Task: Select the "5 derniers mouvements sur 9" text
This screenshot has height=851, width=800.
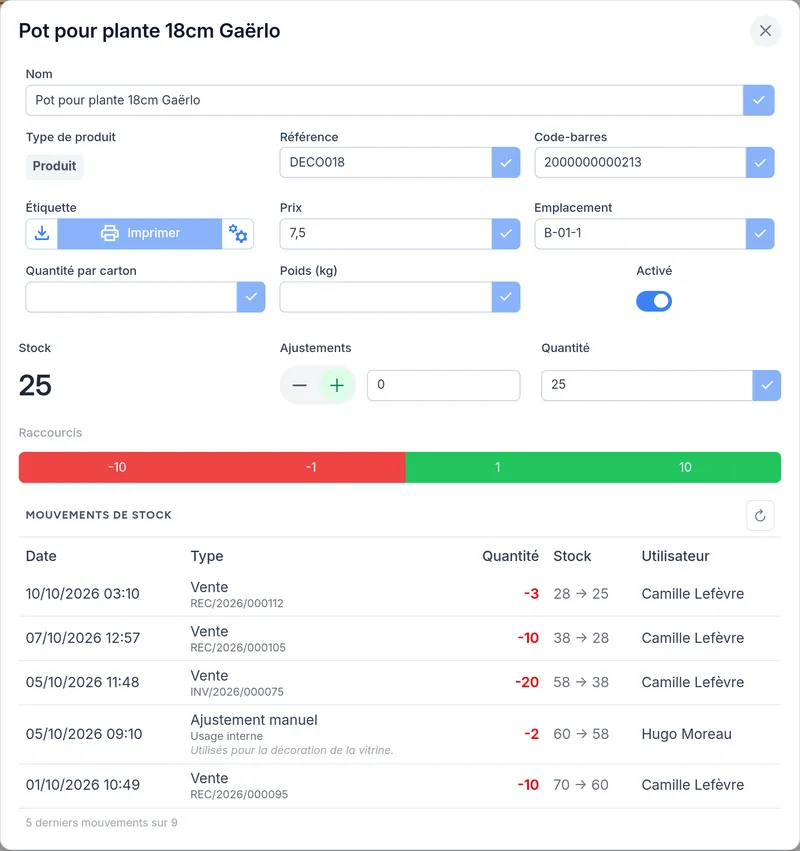Action: point(101,823)
